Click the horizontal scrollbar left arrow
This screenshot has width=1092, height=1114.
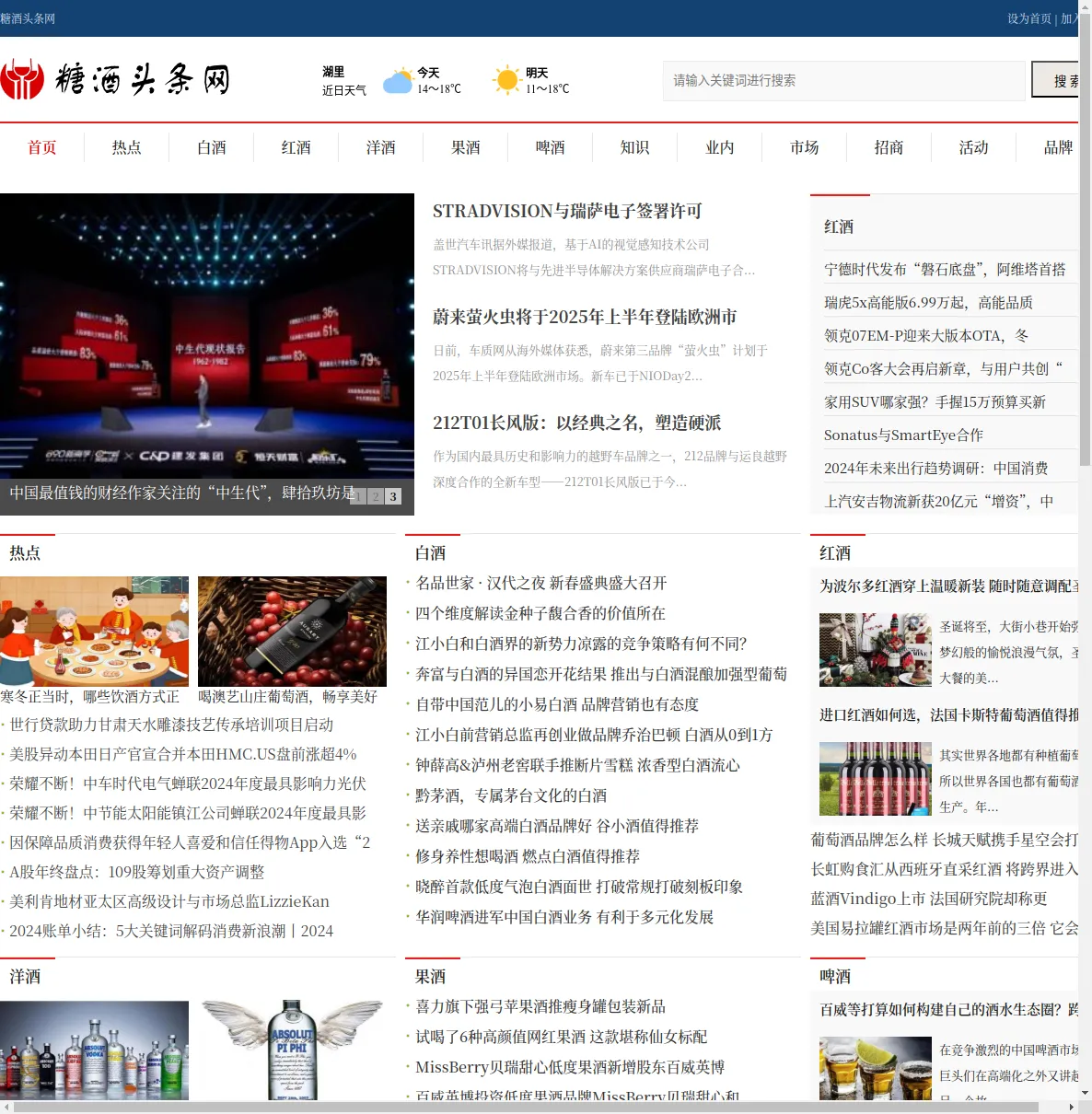pos(6,1107)
